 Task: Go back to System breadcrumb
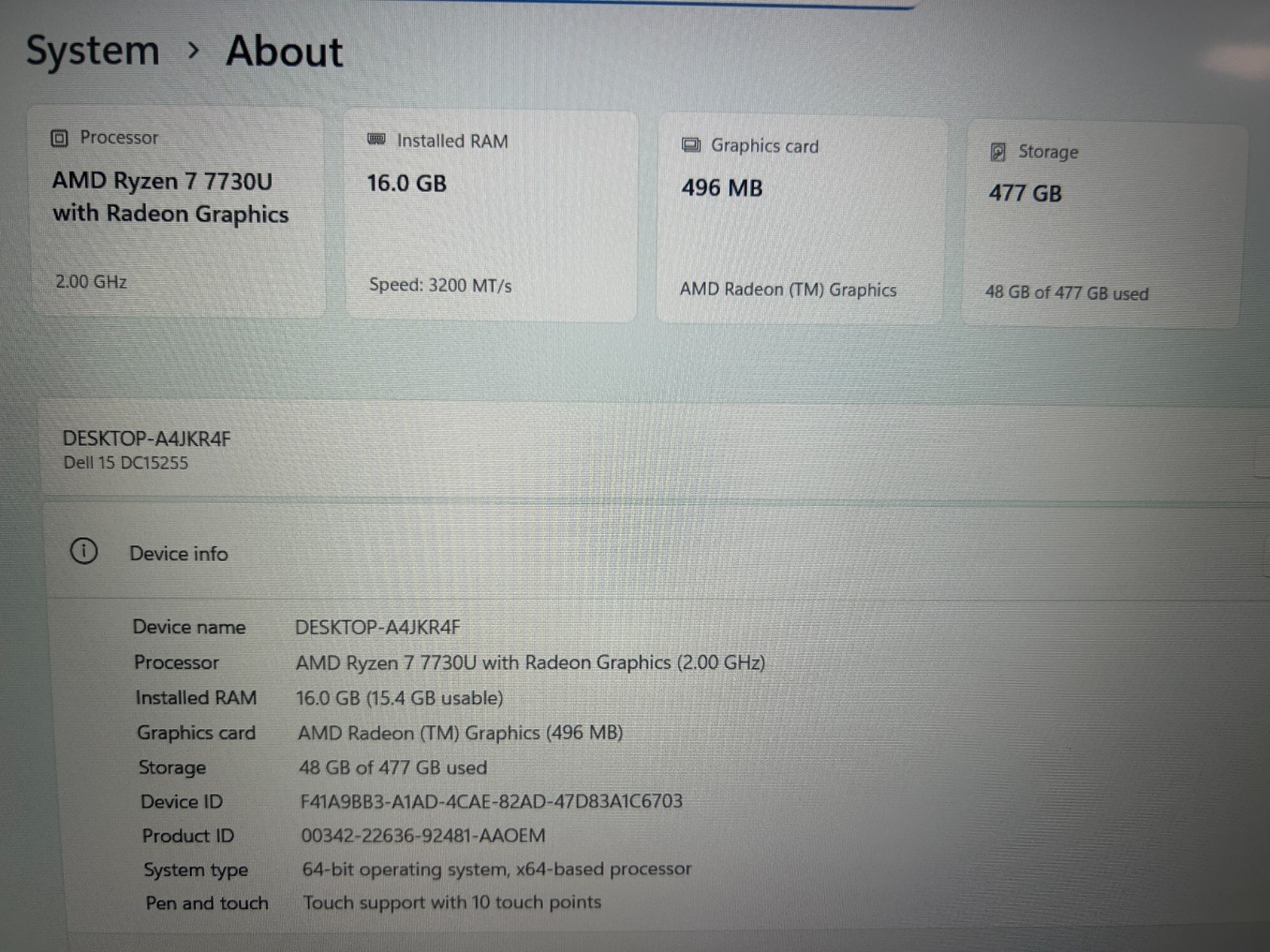[93, 51]
